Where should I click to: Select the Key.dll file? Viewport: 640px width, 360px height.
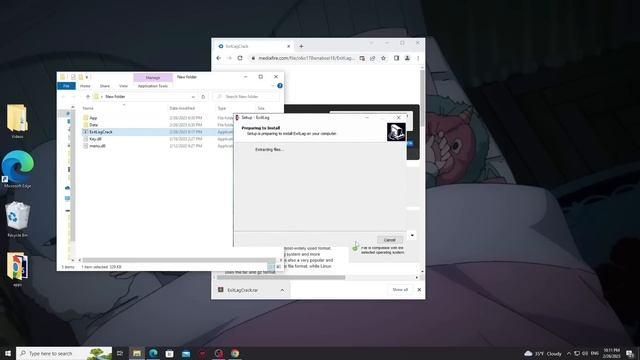tap(95, 139)
